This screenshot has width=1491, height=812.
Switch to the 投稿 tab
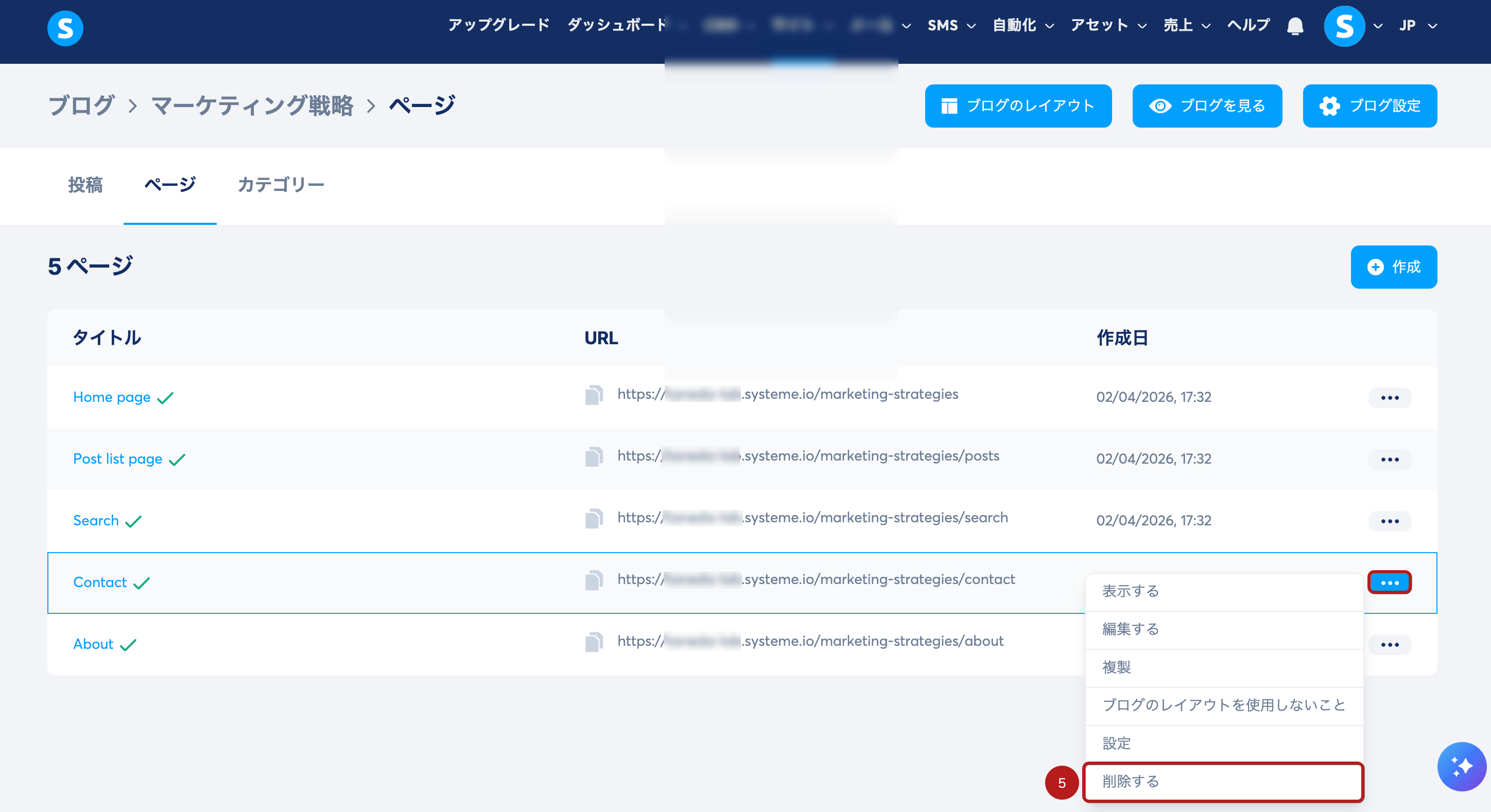(x=85, y=185)
